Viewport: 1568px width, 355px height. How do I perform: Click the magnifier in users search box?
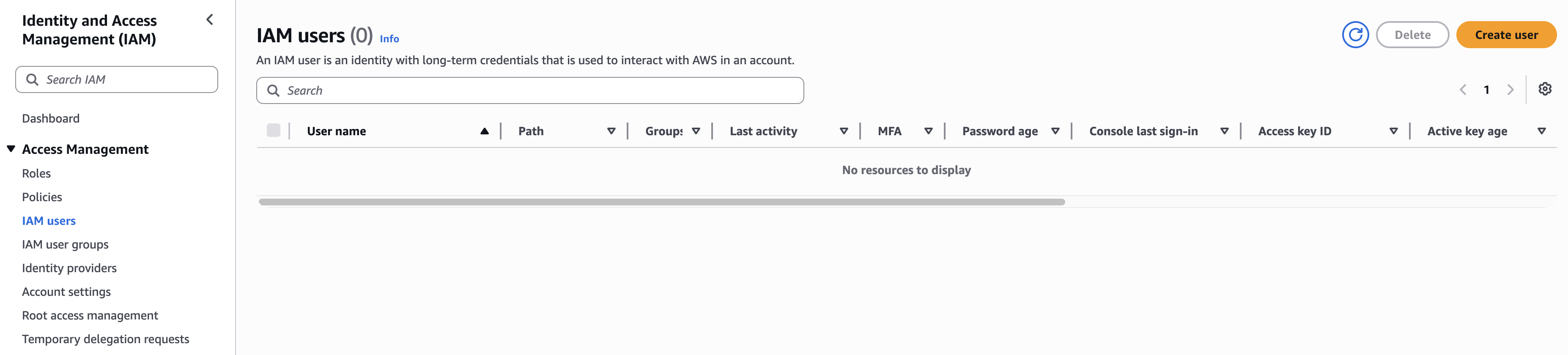coord(273,90)
